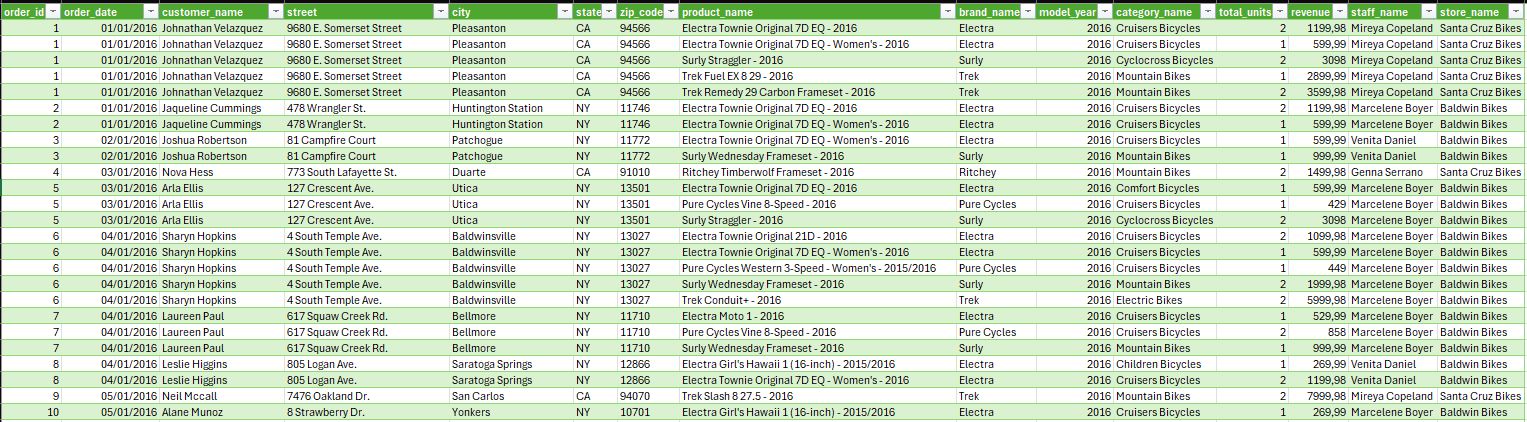Click the state cell in Nova Hess row
1527x422 pixels.
pyautogui.click(x=595, y=172)
